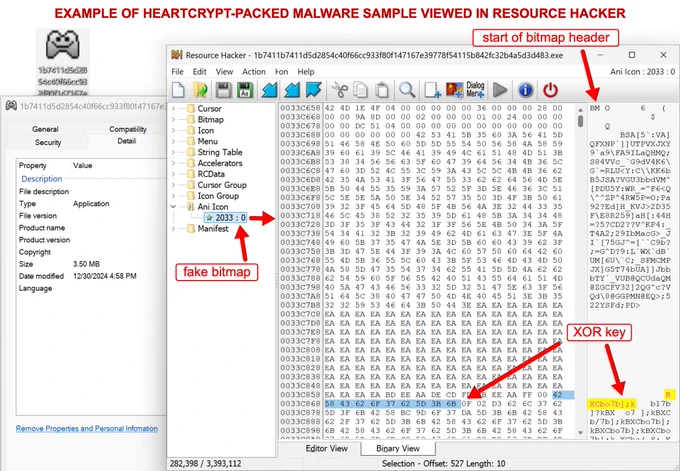Screen dimensions: 680x471
Task: Expand the String Table node
Action: pyautogui.click(x=173, y=152)
